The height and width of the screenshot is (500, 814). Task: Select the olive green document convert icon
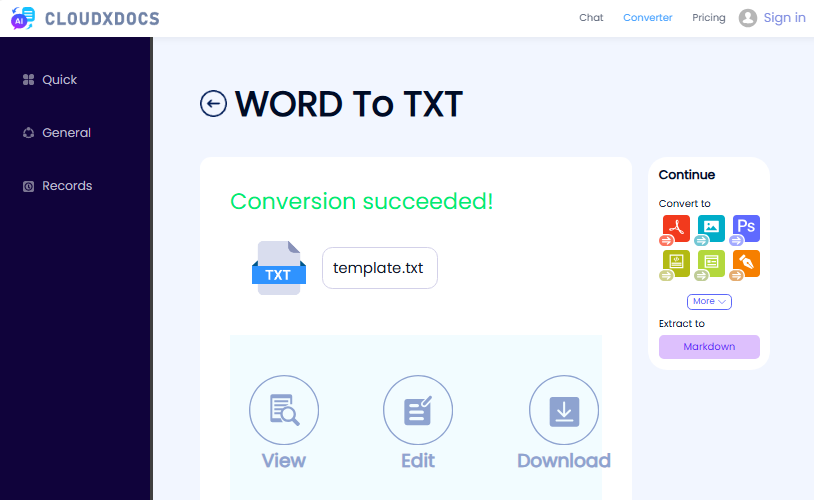pyautogui.click(x=676, y=264)
